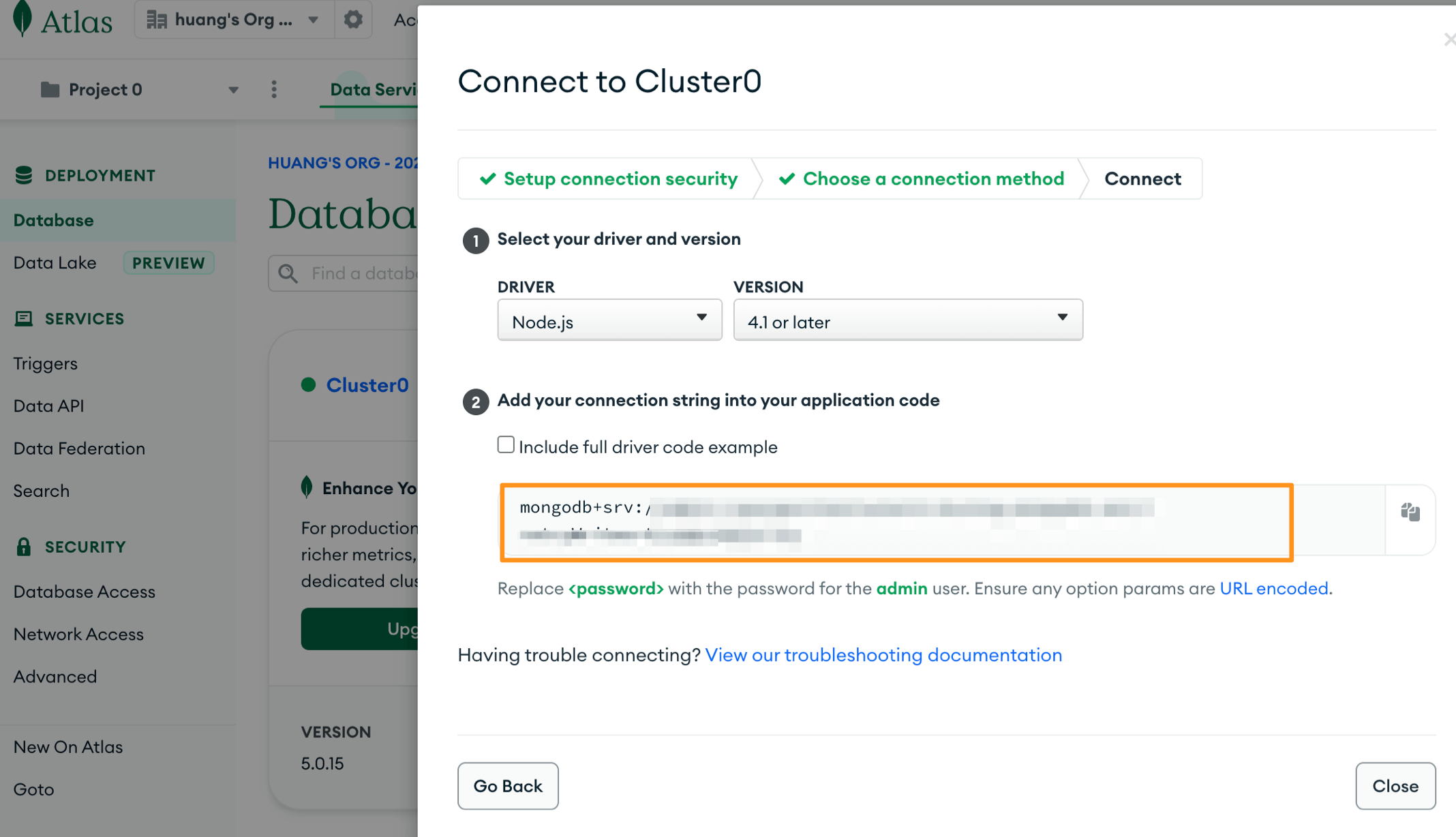1456x837 pixels.
Task: Open the Version dropdown showing 4.1 or later
Action: (x=907, y=320)
